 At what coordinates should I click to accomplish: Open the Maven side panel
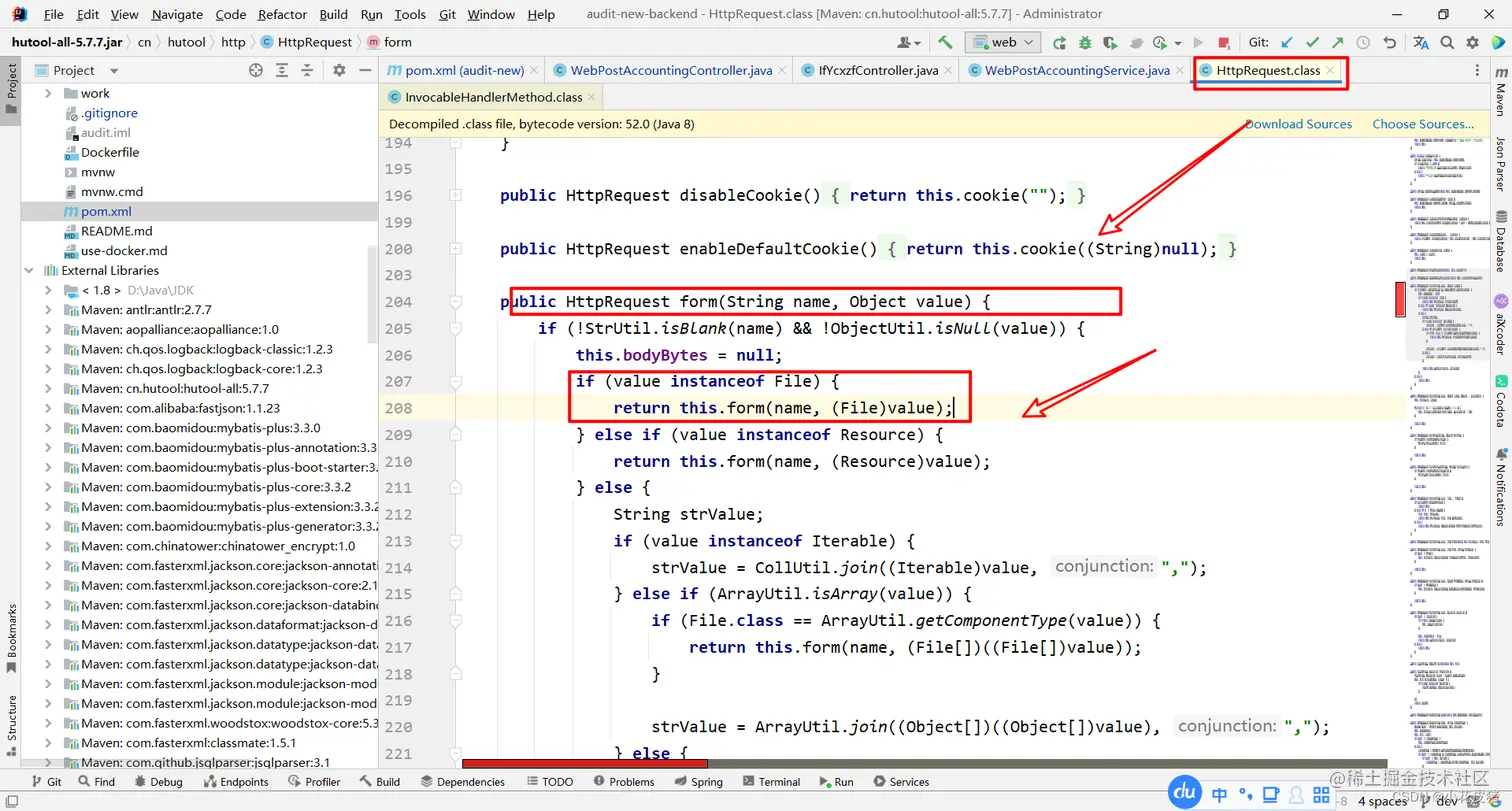tap(1500, 93)
